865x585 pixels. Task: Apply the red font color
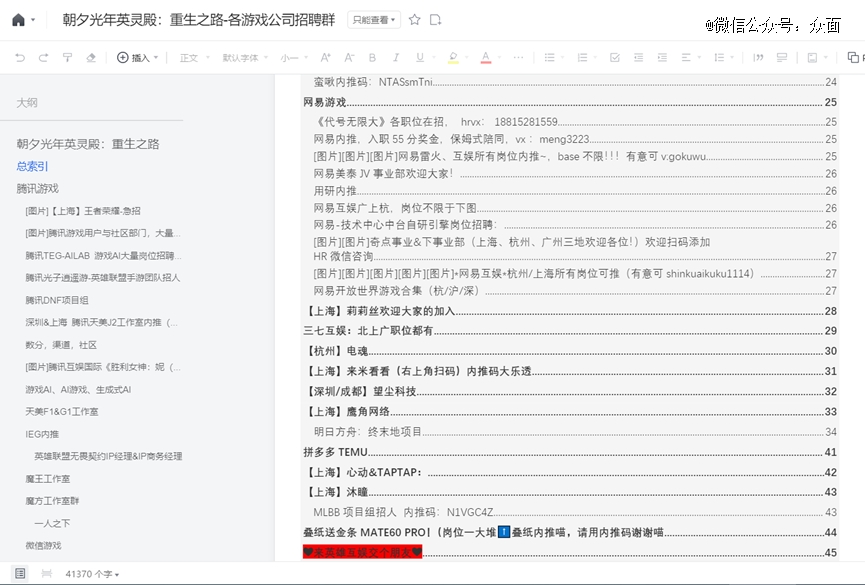point(485,57)
